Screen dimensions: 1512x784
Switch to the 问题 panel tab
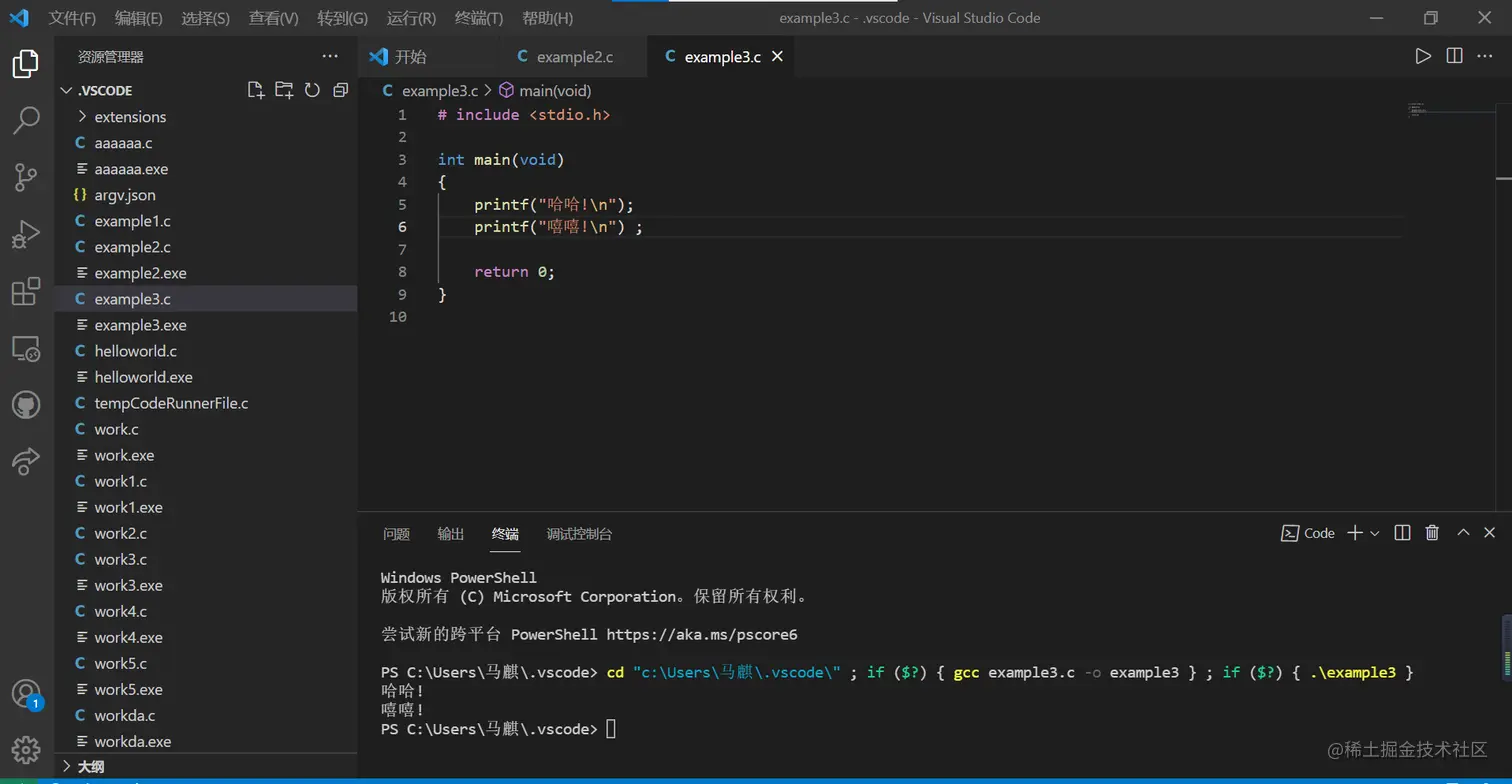396,534
